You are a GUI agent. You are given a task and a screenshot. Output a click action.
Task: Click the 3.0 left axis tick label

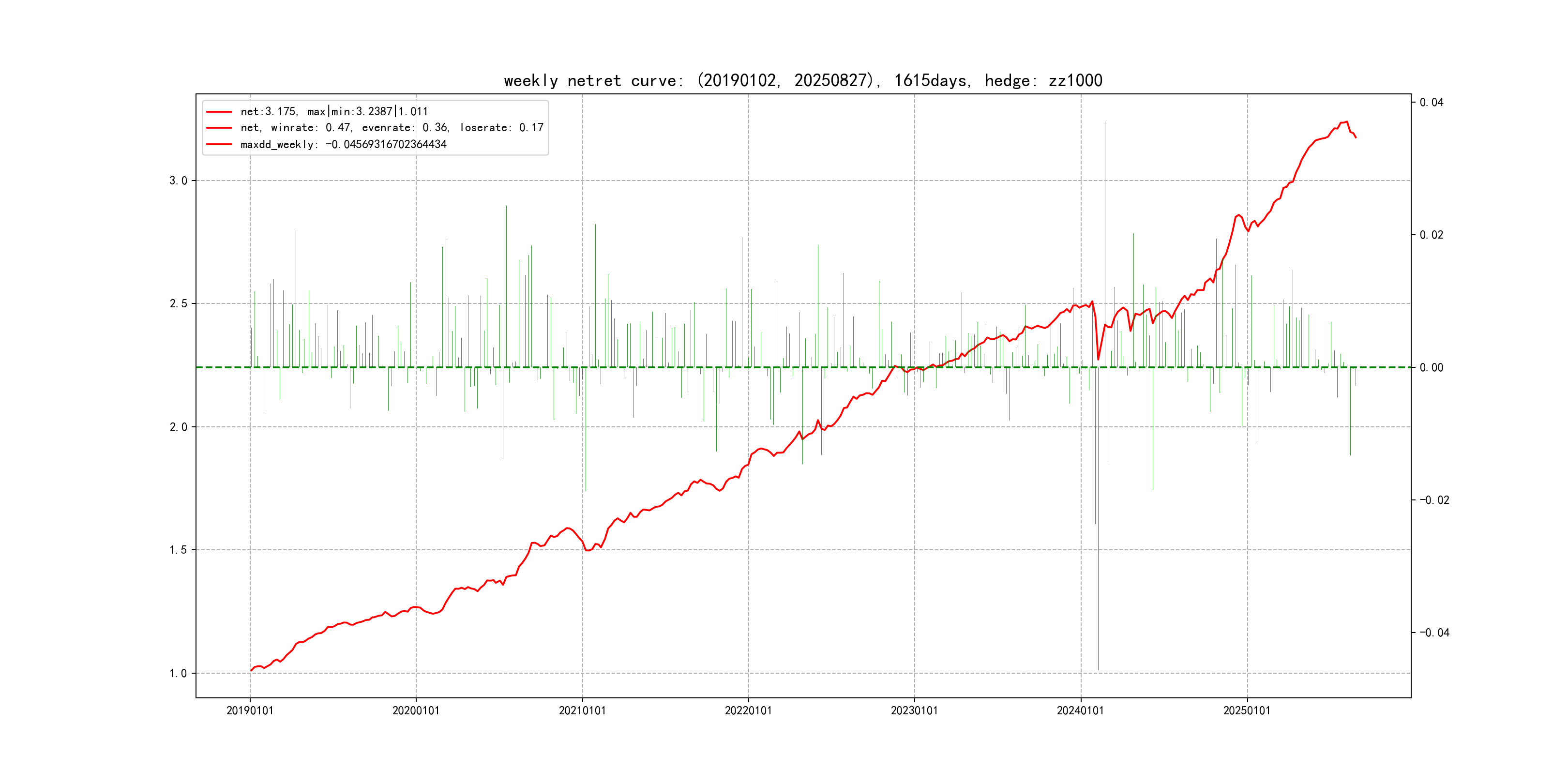(x=178, y=181)
